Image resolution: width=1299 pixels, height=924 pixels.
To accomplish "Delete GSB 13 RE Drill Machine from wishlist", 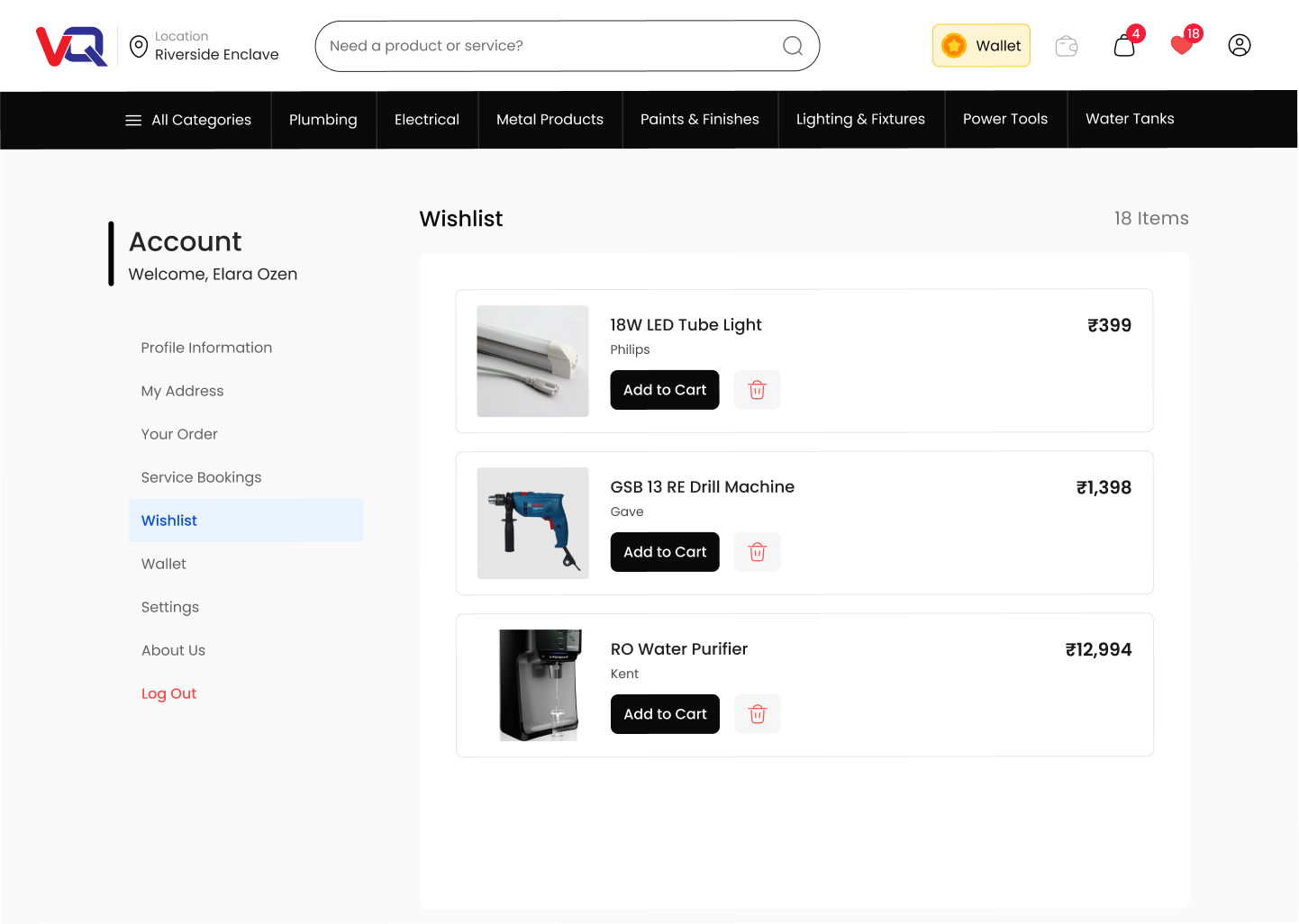I will (757, 552).
